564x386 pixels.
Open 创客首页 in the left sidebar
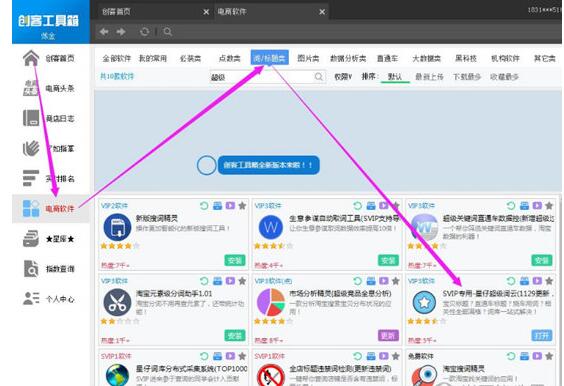point(49,58)
